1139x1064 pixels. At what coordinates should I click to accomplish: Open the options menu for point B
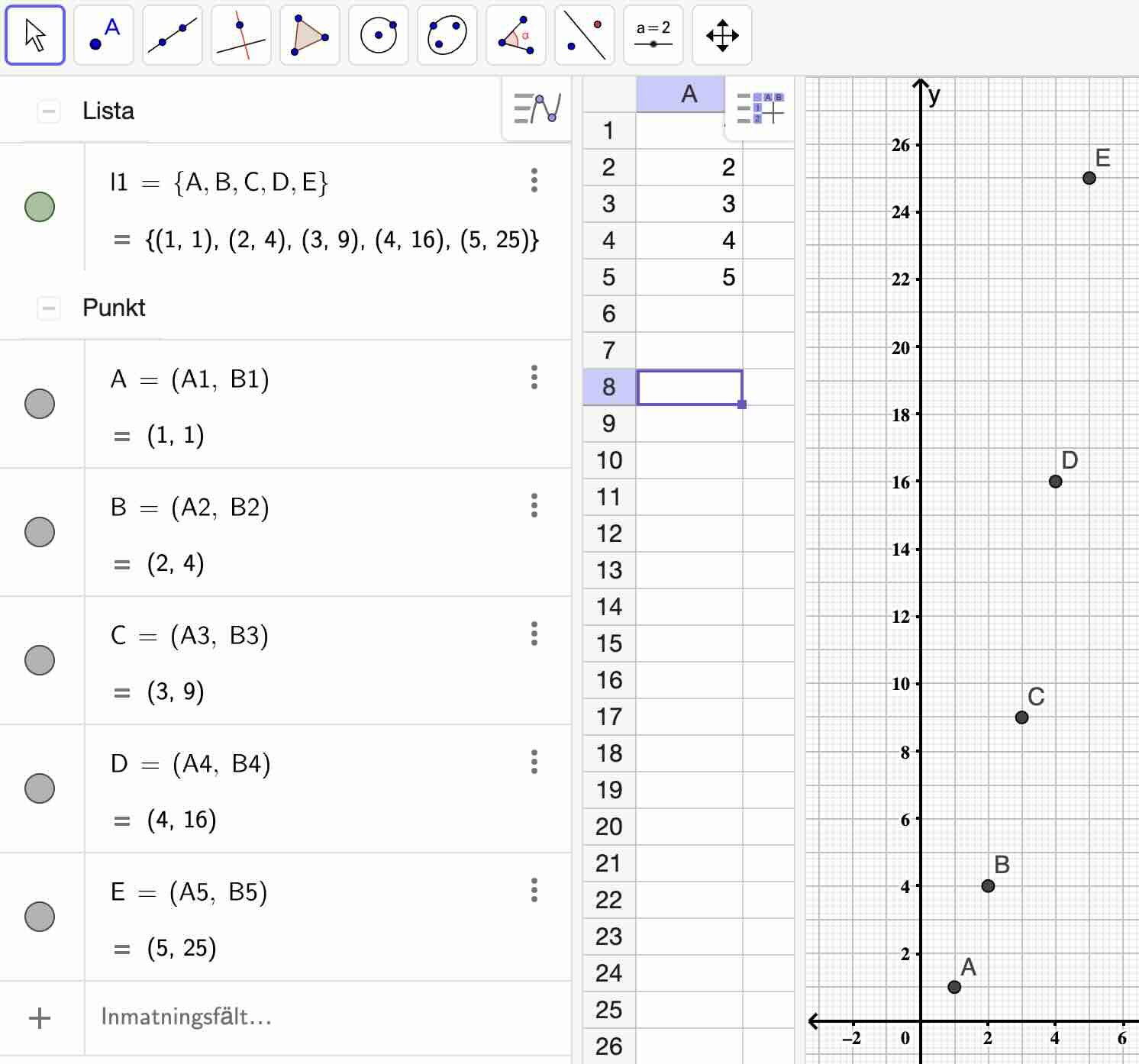(x=534, y=506)
